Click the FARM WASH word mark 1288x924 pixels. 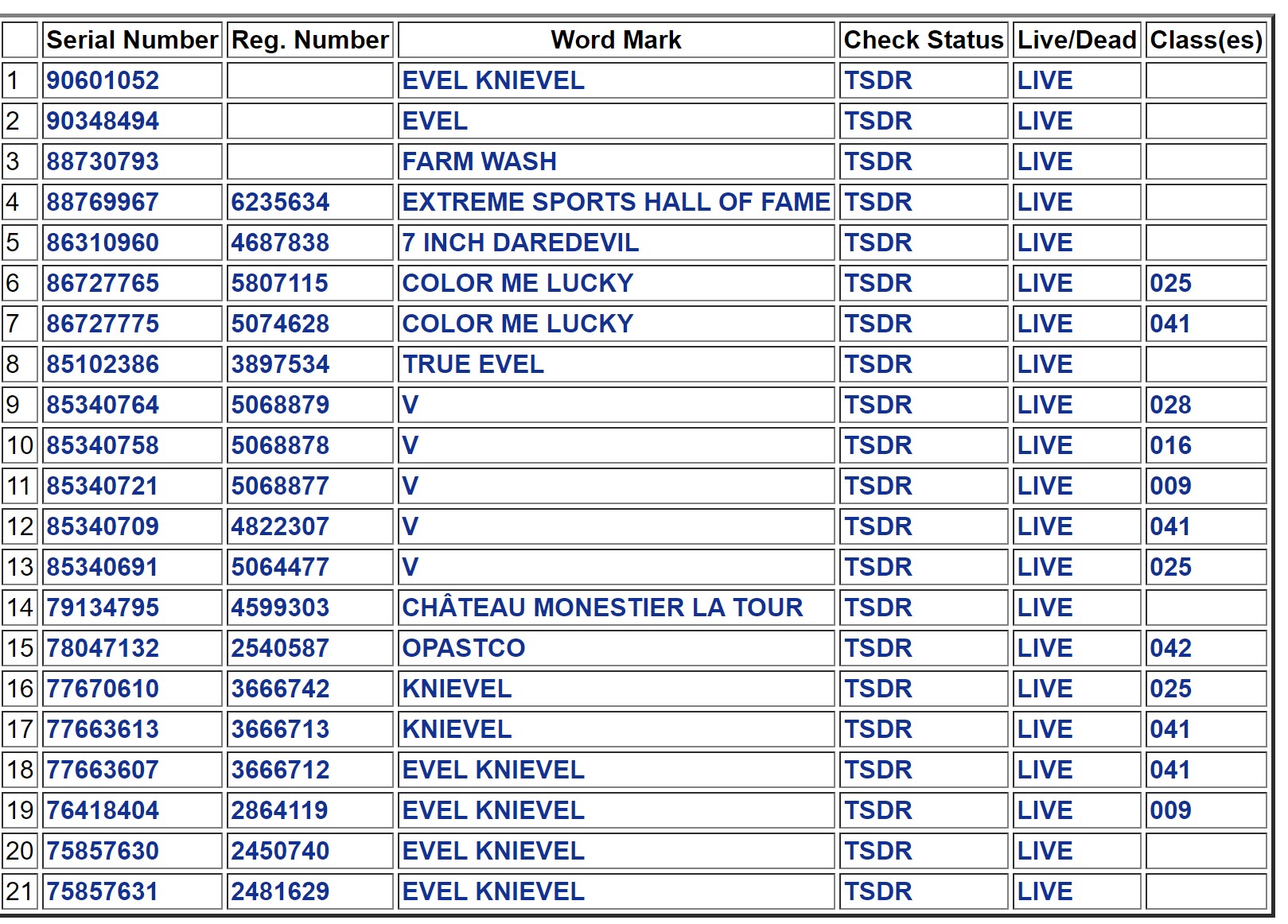(479, 161)
